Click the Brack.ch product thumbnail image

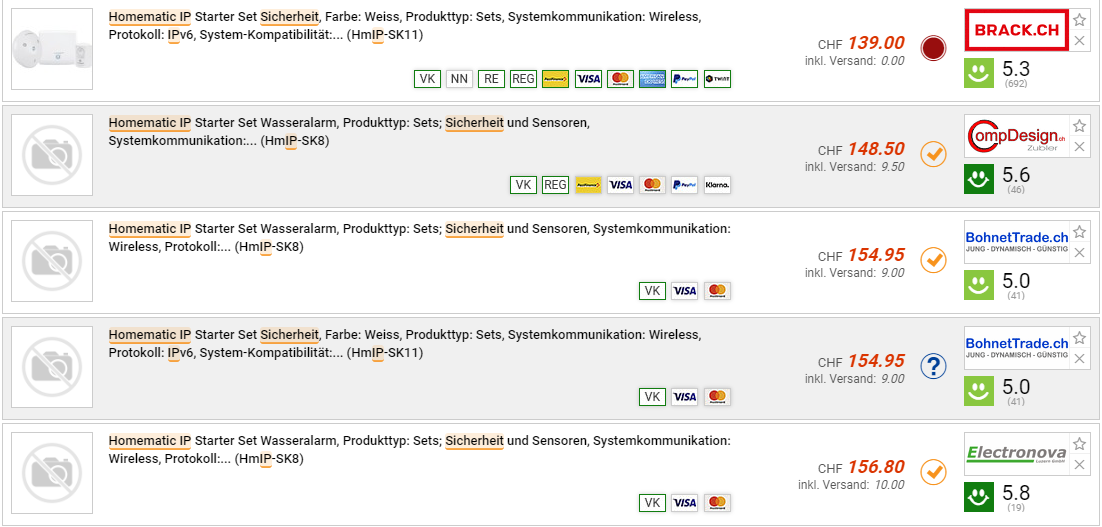(x=52, y=49)
